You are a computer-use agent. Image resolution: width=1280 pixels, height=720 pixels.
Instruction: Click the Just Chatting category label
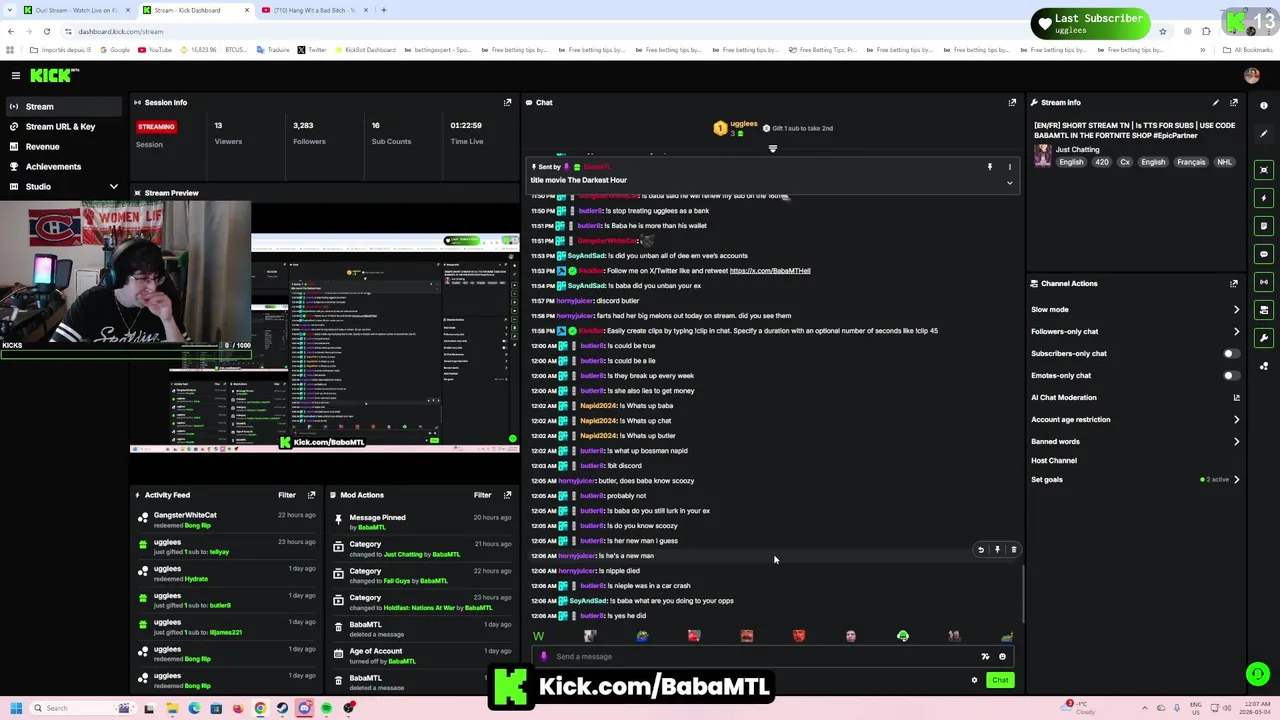click(1077, 150)
